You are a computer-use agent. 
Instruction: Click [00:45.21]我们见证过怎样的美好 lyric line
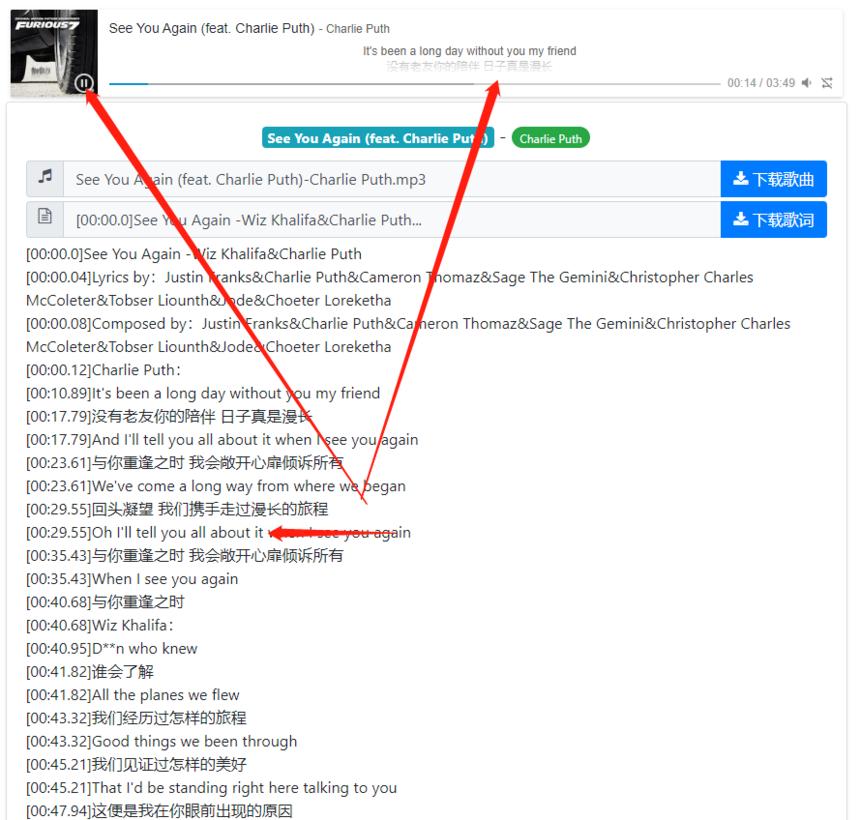136,764
